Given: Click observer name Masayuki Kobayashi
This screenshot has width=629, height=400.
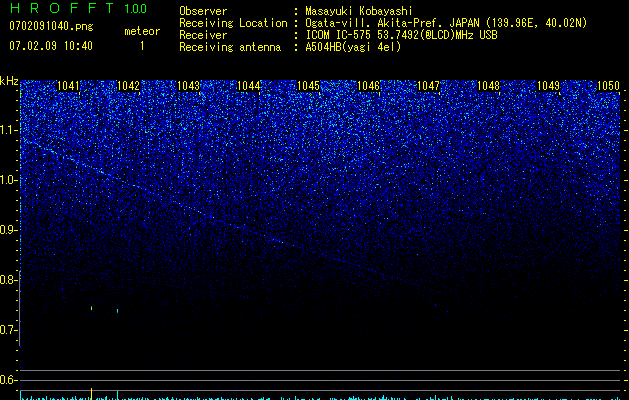Looking at the screenshot, I should (359, 11).
